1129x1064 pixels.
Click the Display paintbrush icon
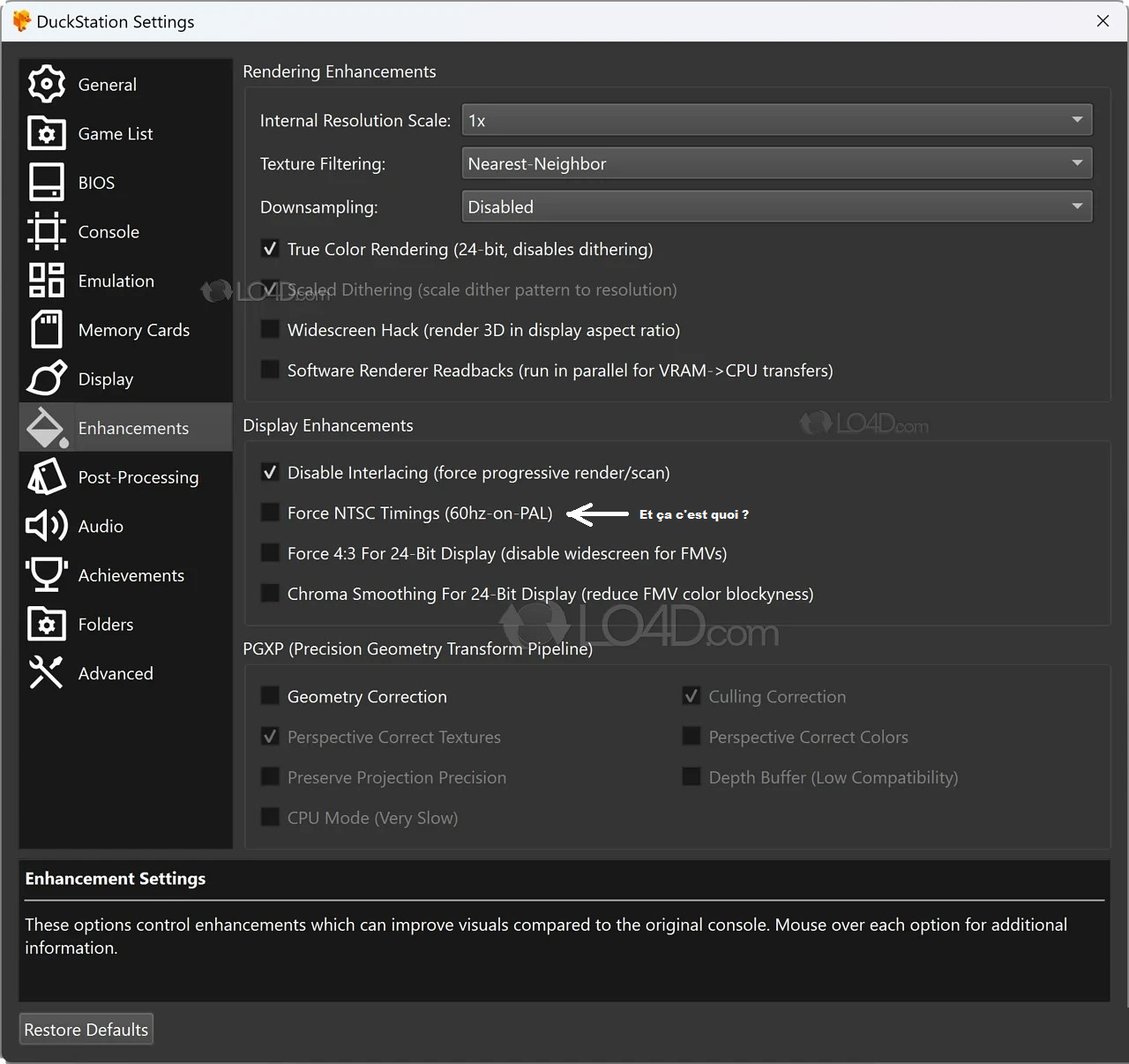tap(46, 379)
